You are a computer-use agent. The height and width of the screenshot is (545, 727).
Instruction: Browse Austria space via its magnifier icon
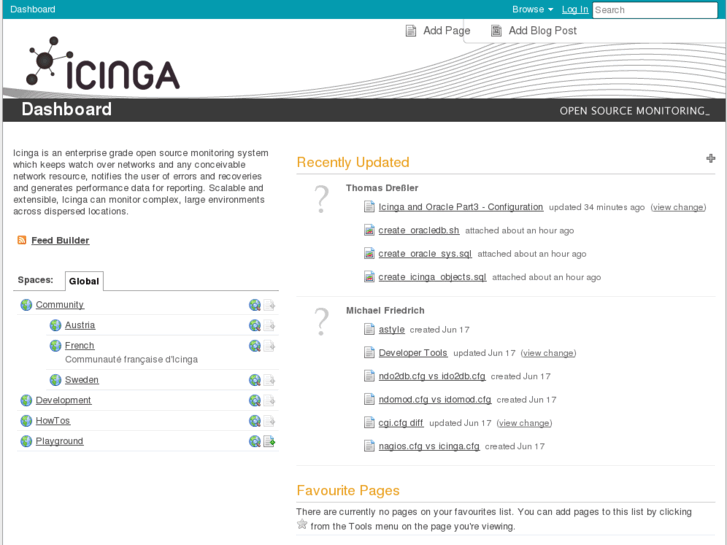255,325
